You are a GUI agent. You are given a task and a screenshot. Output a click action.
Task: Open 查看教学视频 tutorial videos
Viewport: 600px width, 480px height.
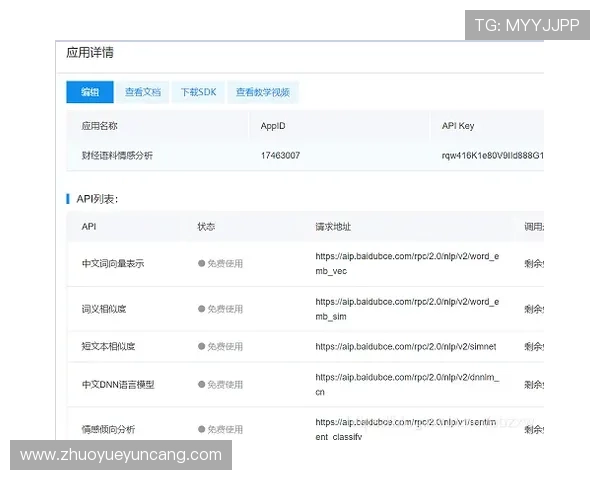click(262, 92)
